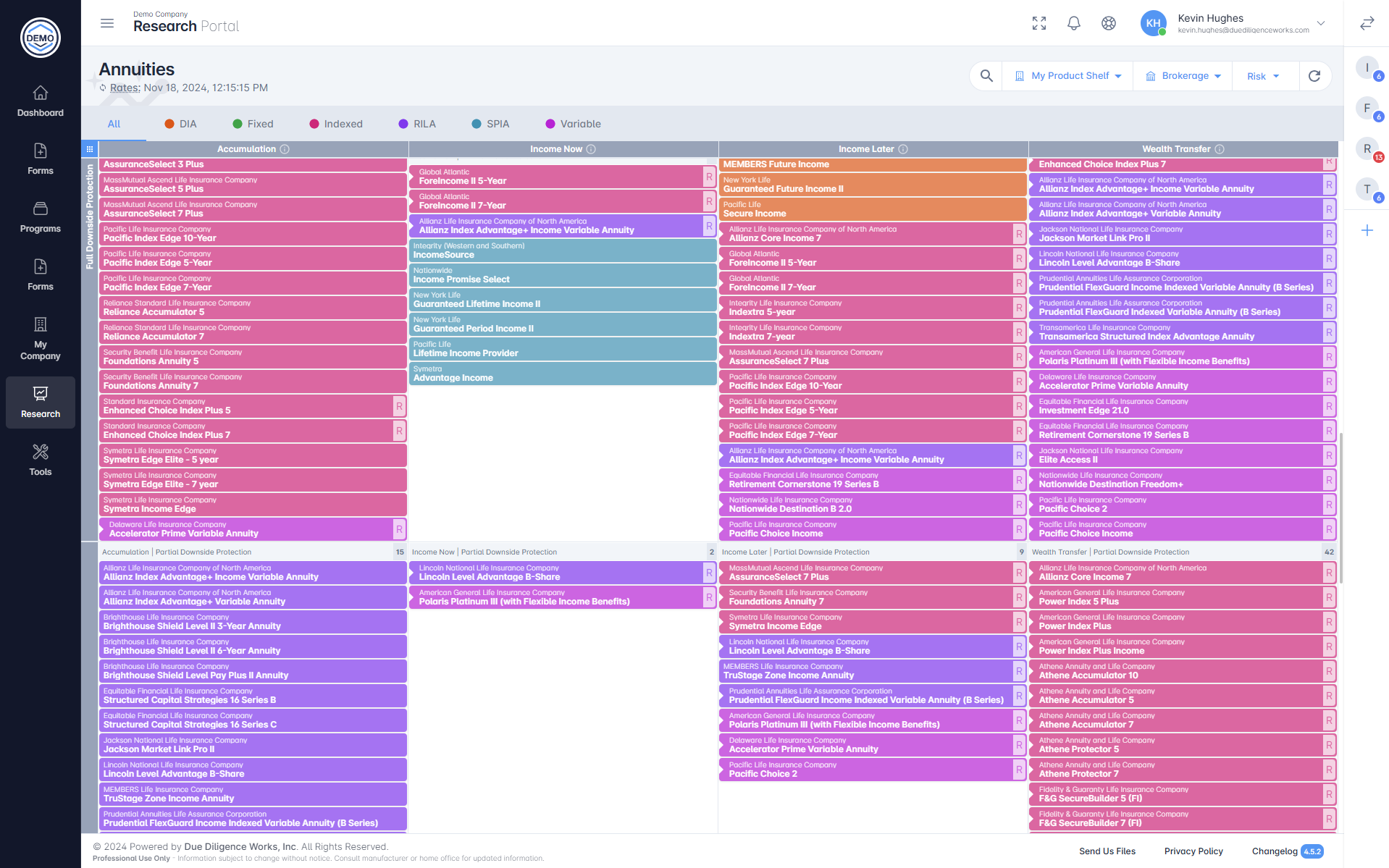The width and height of the screenshot is (1389, 868).
Task: Open the F avatar in right panel
Action: [1367, 109]
